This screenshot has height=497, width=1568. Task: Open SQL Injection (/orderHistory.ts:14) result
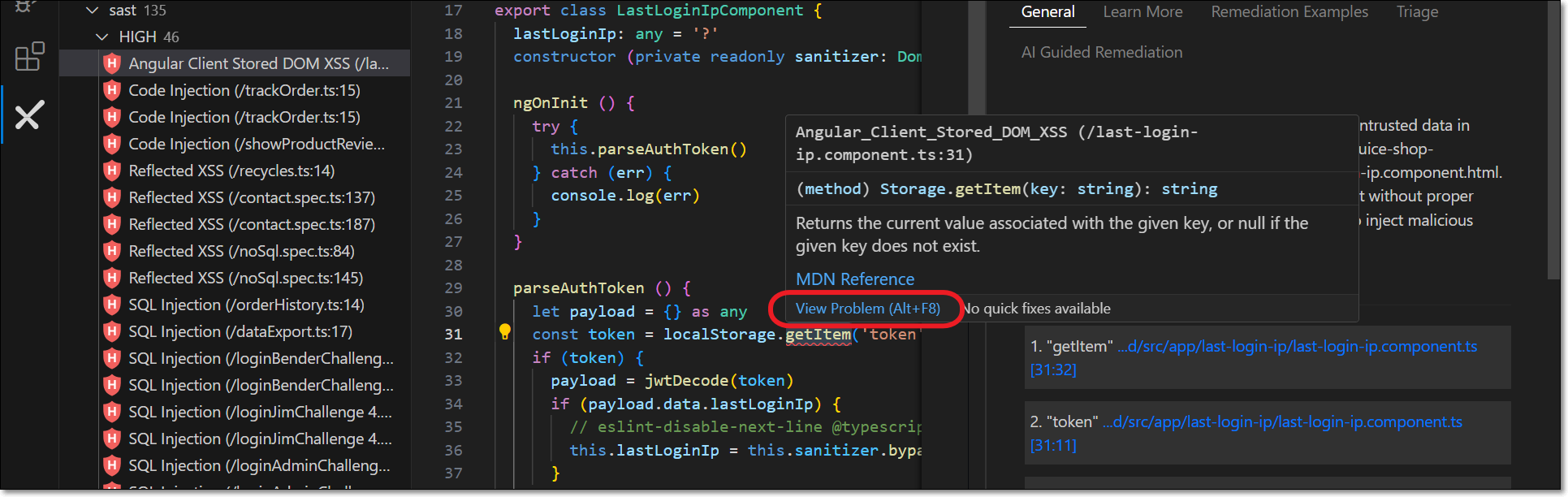click(246, 305)
